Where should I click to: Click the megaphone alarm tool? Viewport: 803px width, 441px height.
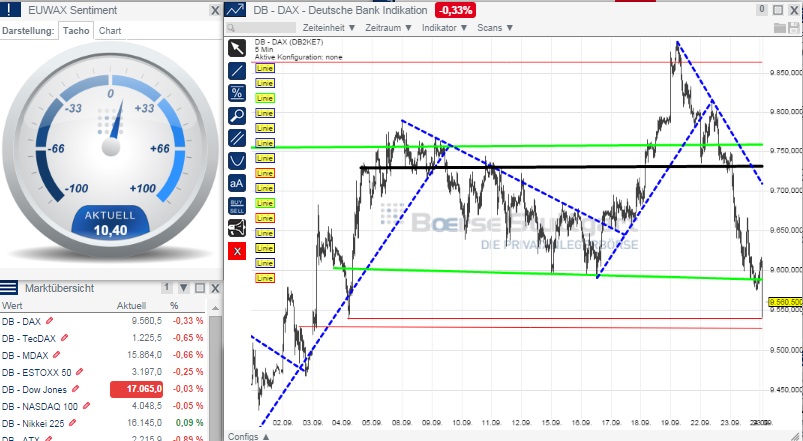tap(237, 228)
